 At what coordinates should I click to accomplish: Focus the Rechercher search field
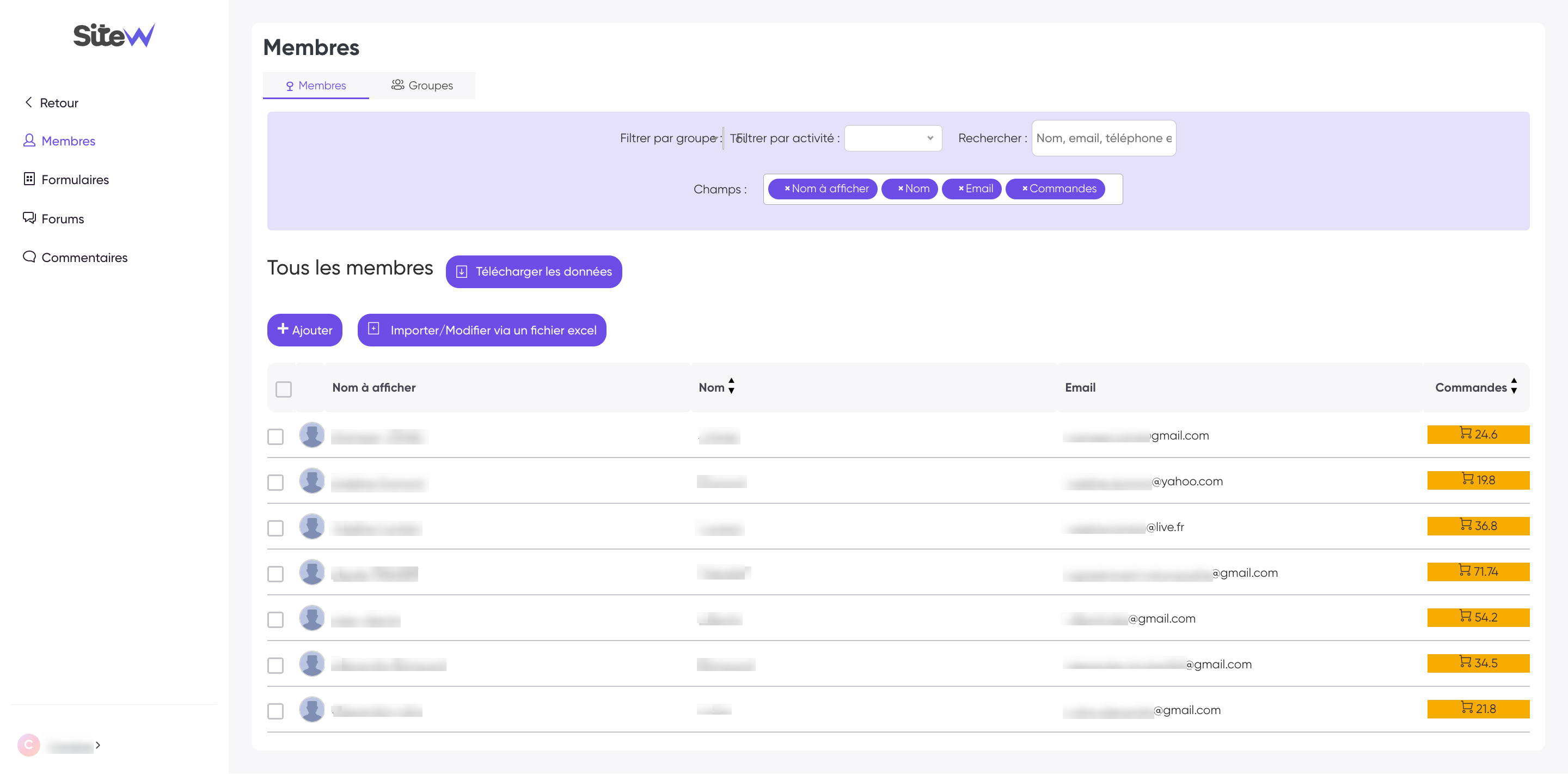[1103, 138]
